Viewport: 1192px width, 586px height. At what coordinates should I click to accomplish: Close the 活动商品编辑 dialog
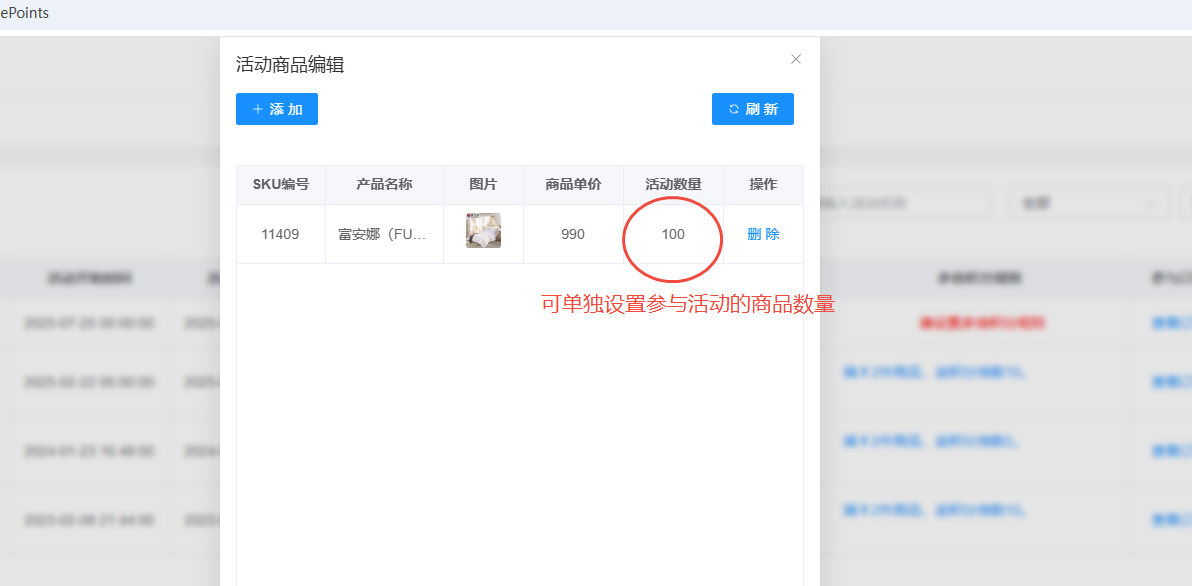pos(796,59)
